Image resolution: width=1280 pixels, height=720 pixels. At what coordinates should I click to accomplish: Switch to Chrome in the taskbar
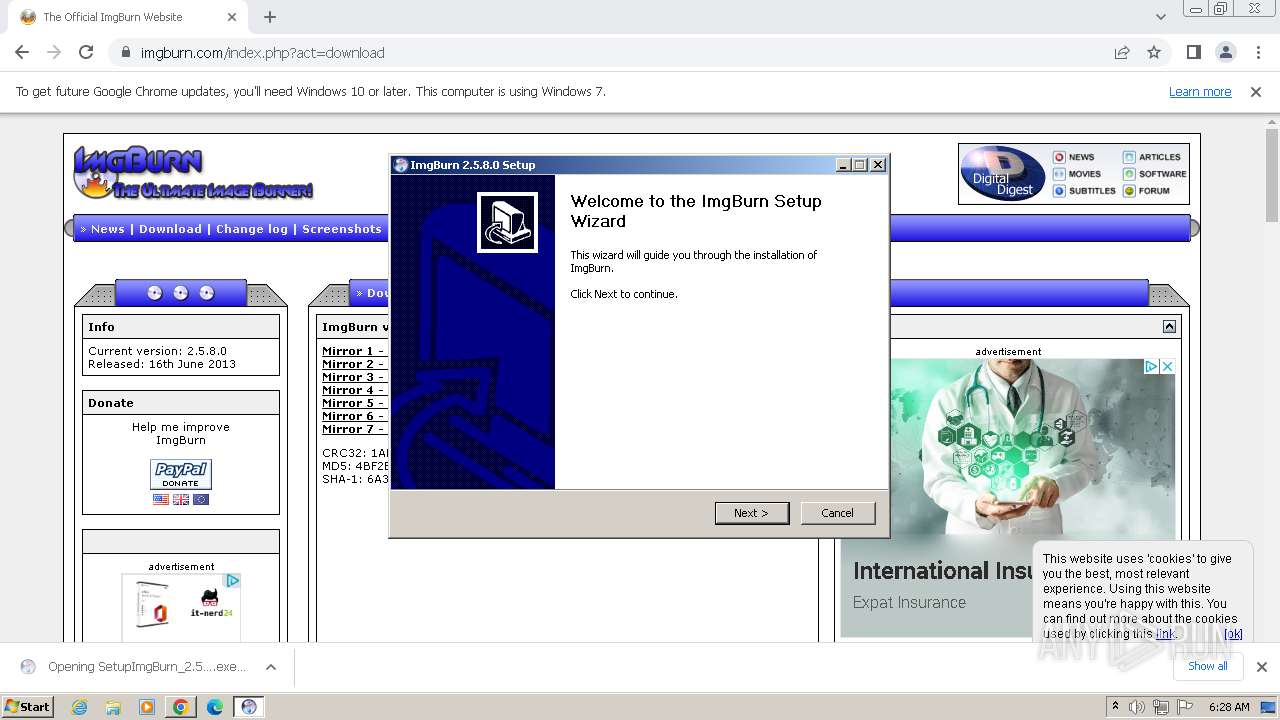click(181, 707)
